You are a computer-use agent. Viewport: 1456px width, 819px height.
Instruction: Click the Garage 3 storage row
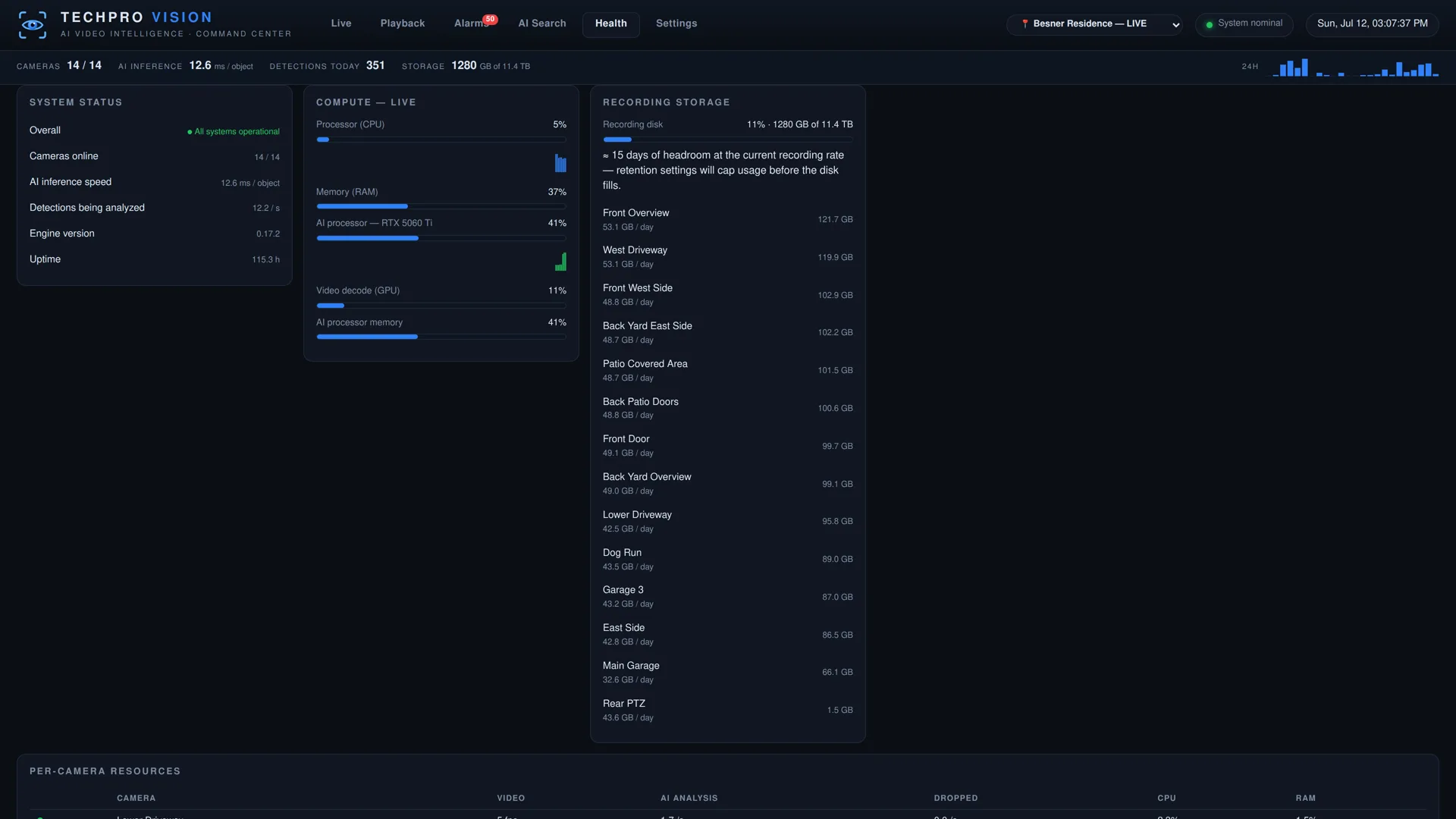pos(728,597)
